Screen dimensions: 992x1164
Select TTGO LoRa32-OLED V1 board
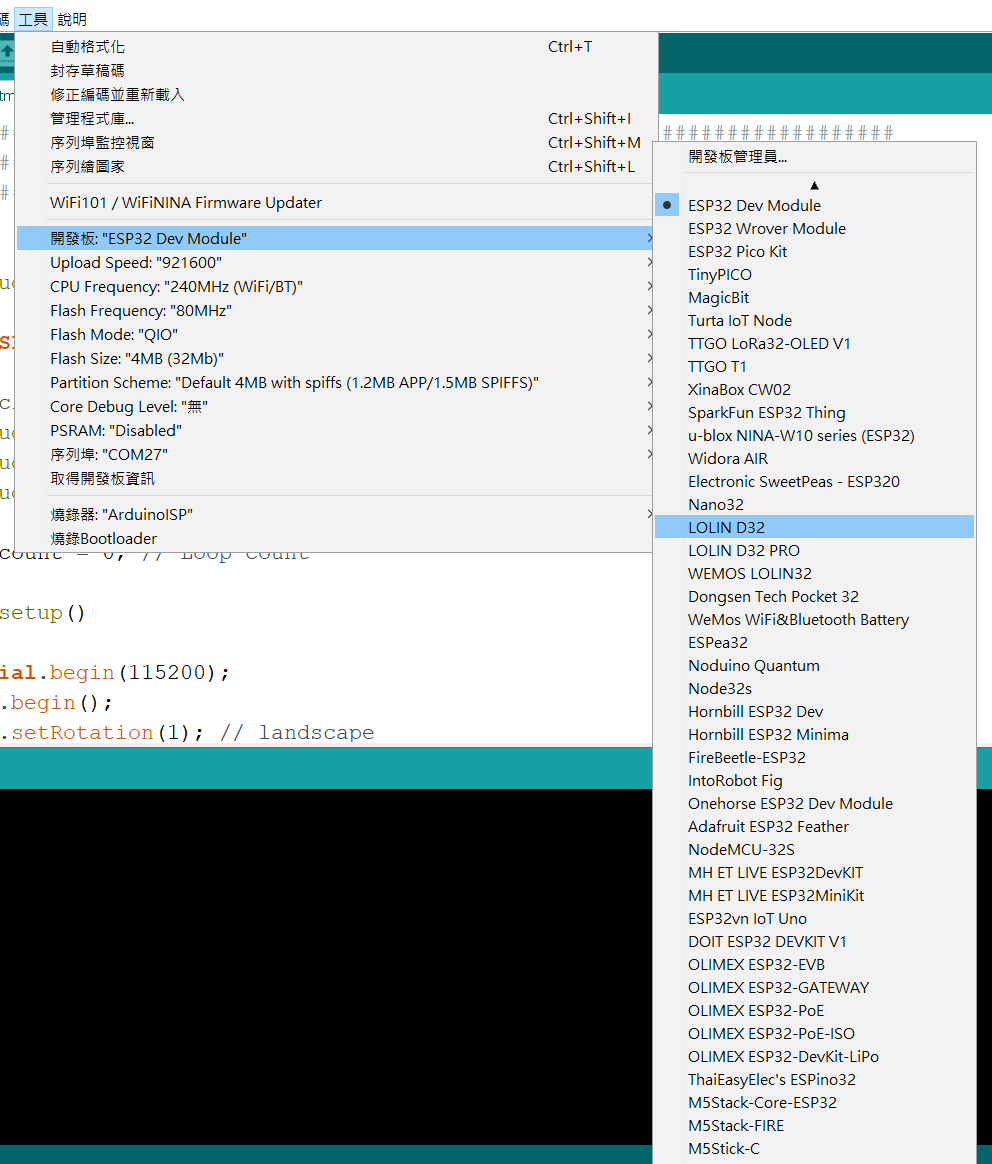pyautogui.click(x=815, y=344)
